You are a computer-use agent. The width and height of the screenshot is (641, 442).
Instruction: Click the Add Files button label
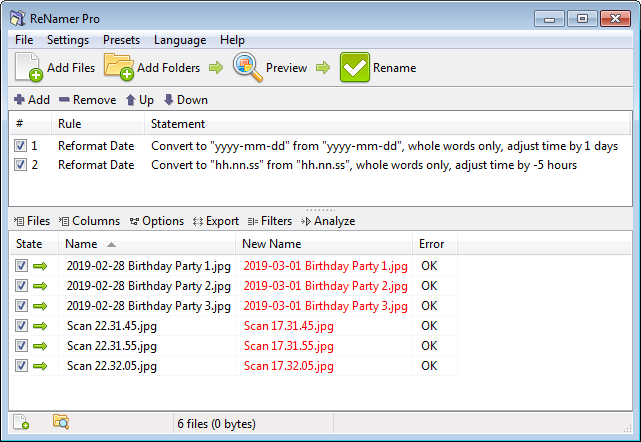[71, 68]
